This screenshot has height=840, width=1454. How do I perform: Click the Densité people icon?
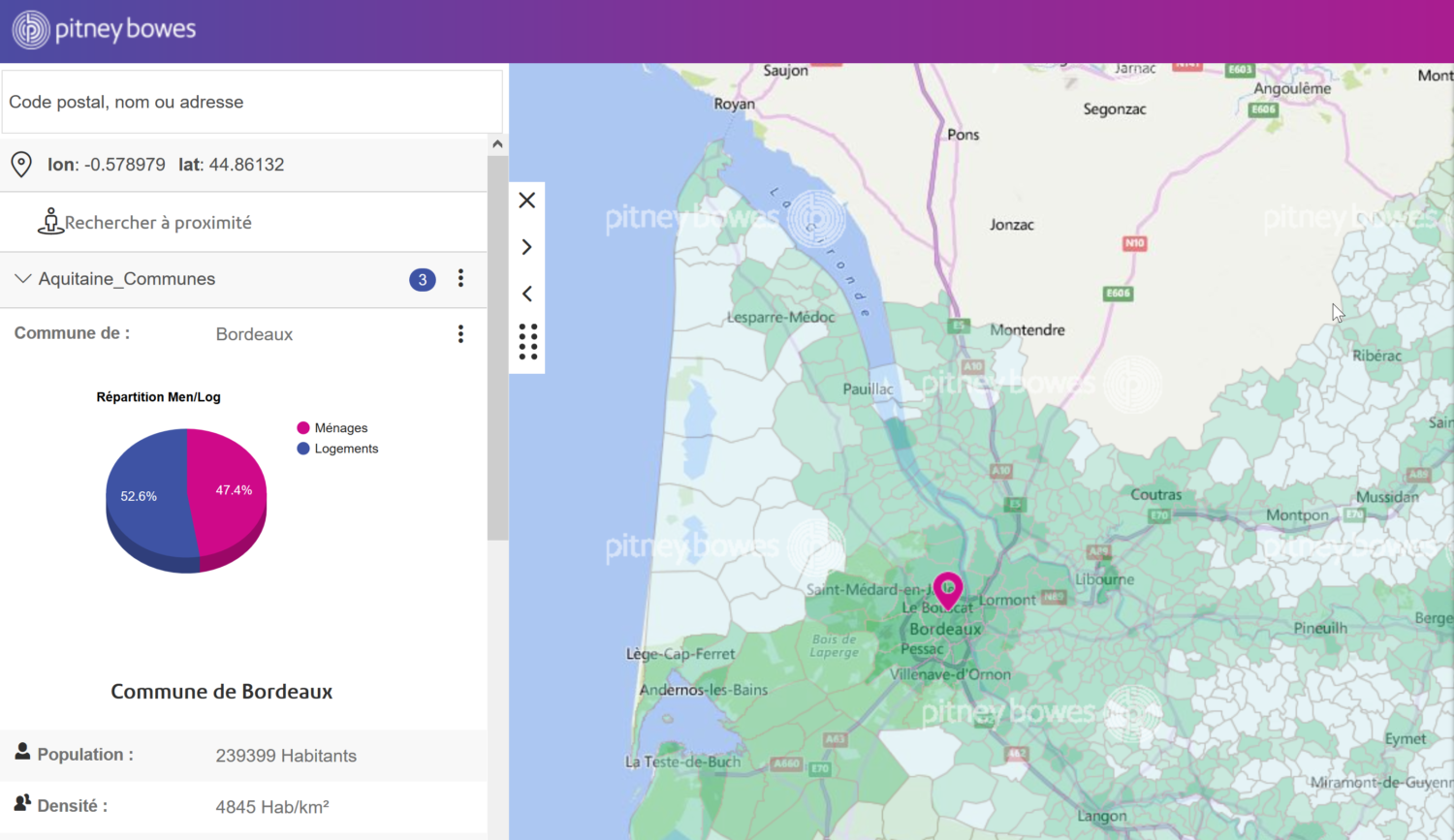pyautogui.click(x=22, y=803)
